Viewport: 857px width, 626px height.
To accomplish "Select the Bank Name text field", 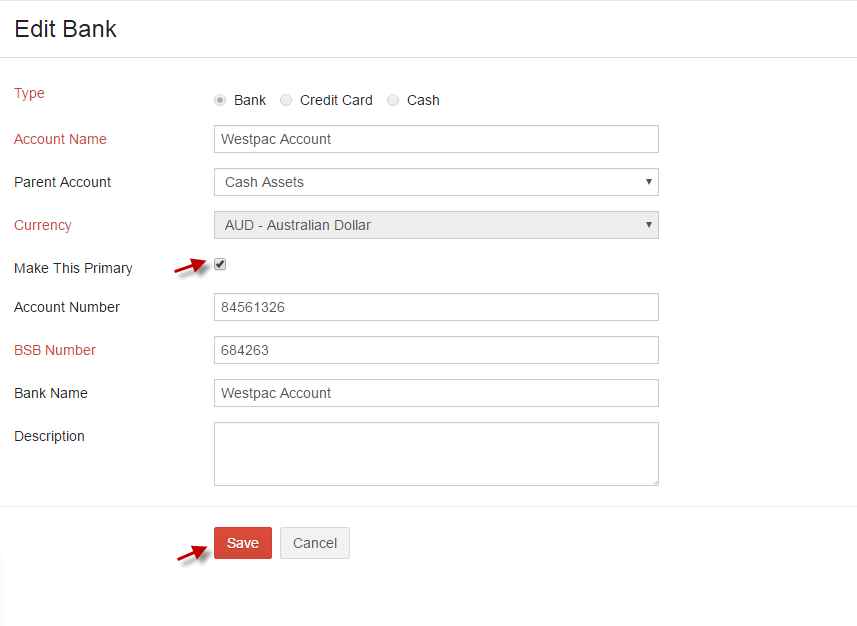I will click(436, 393).
